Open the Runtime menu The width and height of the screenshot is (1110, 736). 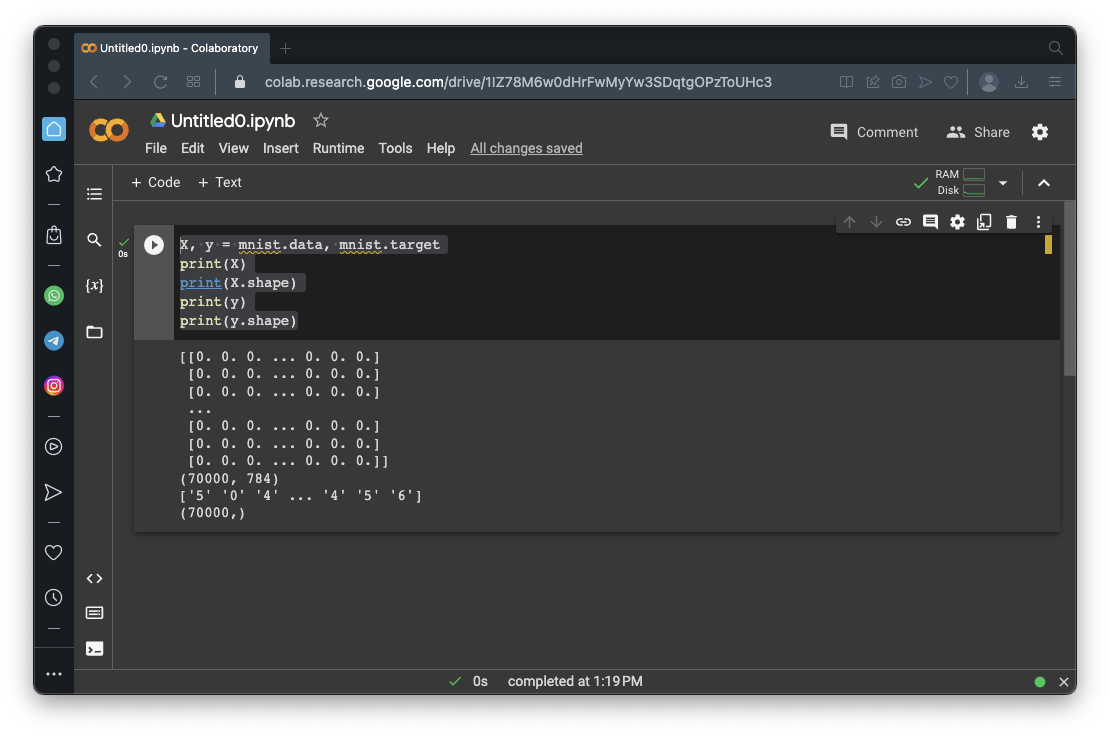(x=338, y=148)
